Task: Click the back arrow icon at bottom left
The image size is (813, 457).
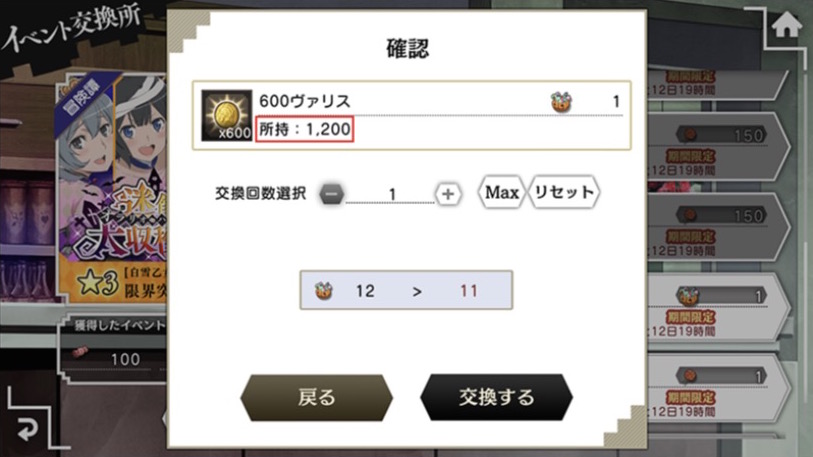Action: (x=27, y=429)
